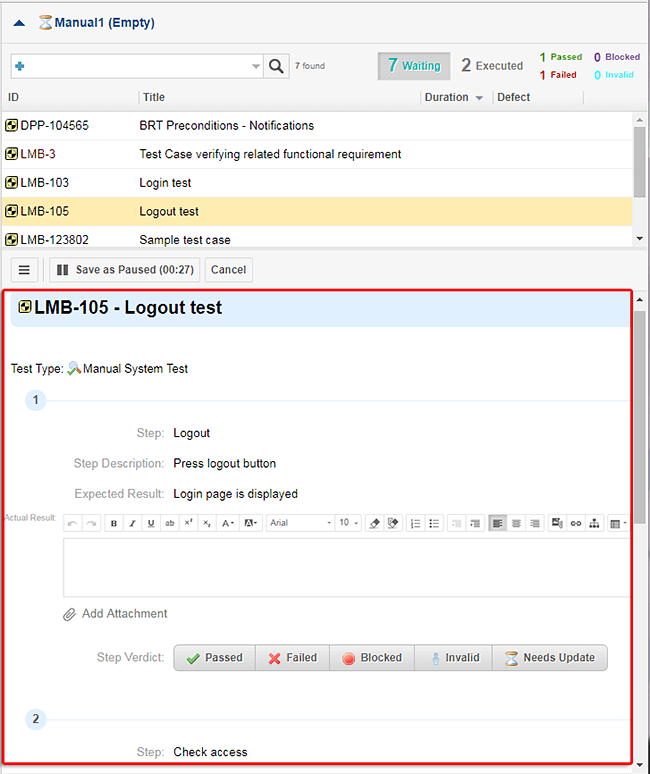Apply underline formatting in editor toolbar

pyautogui.click(x=150, y=523)
